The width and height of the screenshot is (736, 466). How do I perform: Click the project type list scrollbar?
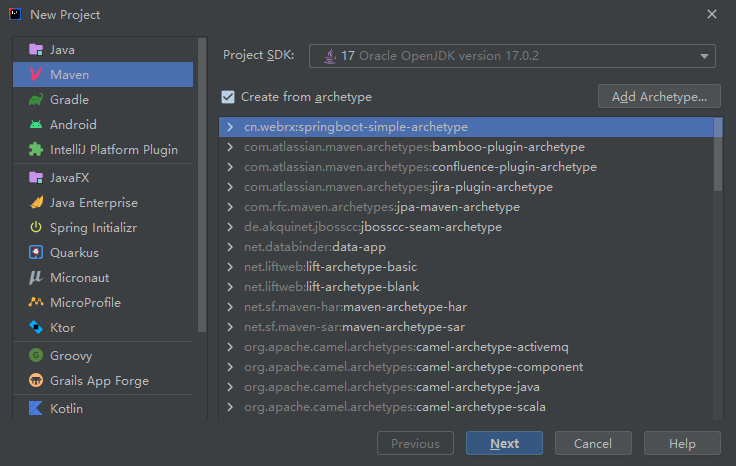[x=202, y=185]
